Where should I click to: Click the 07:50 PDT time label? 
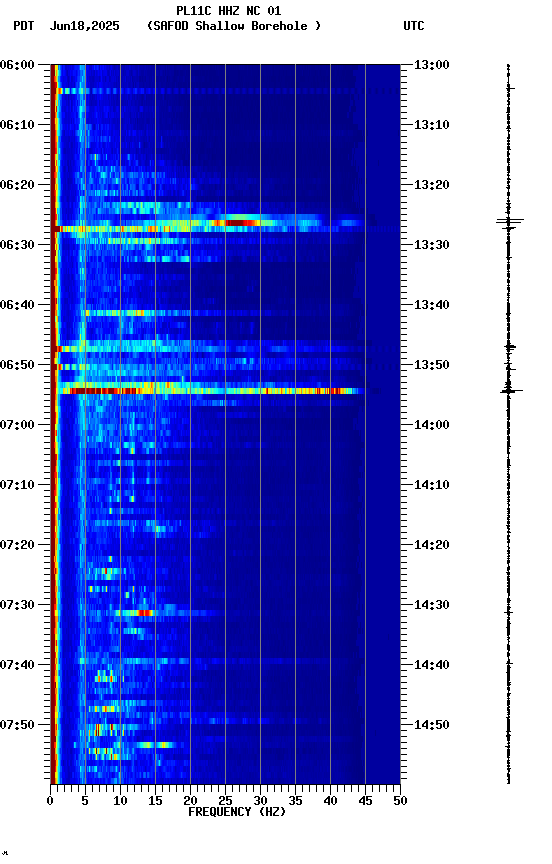click(x=17, y=725)
